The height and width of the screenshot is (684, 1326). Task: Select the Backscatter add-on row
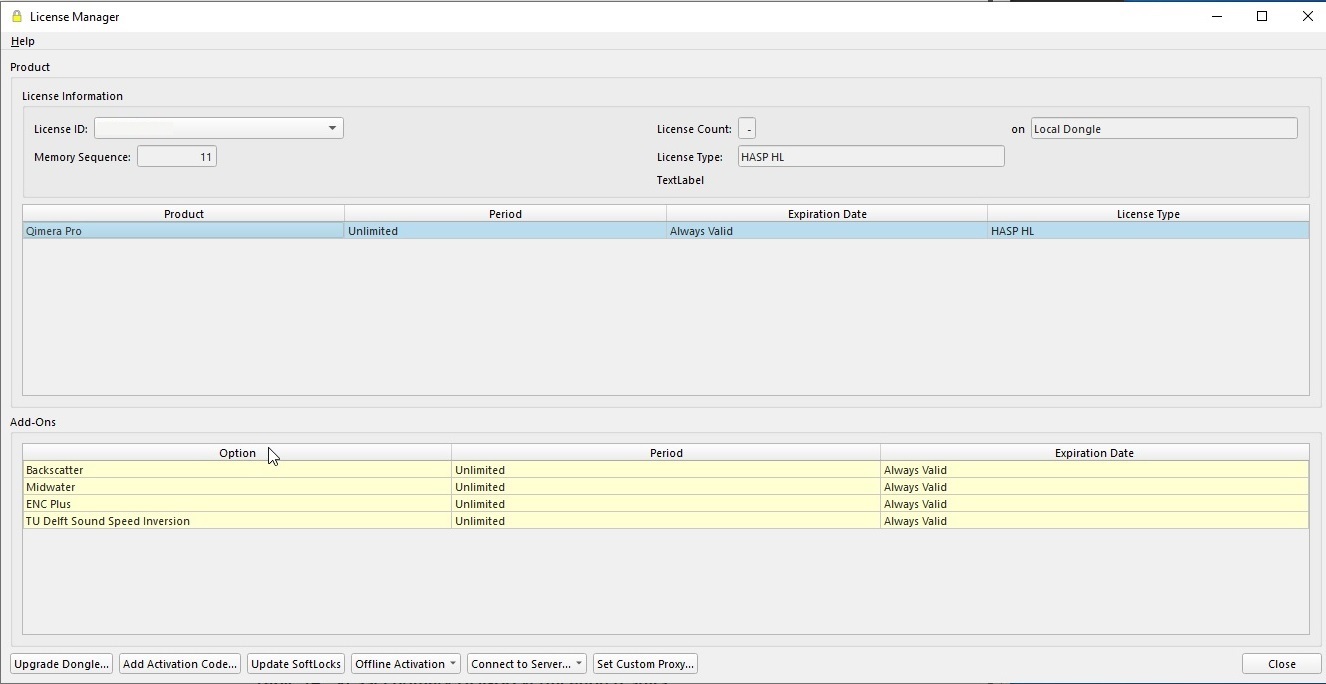coord(236,470)
